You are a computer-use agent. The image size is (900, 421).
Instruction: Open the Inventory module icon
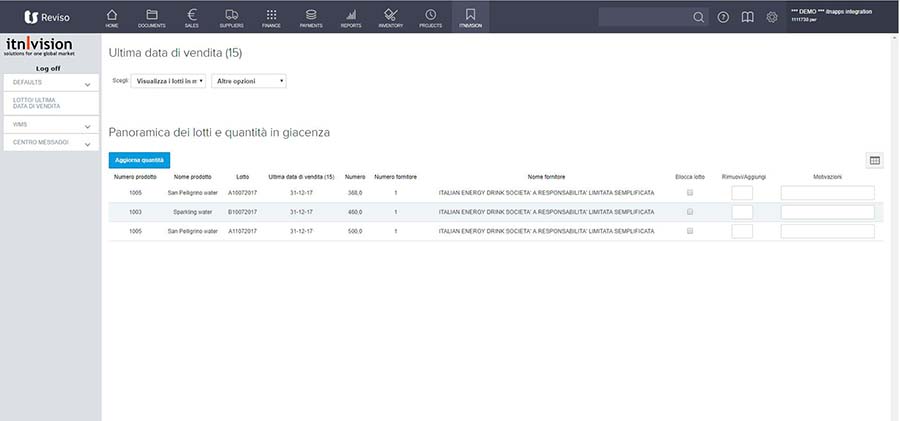tap(390, 17)
